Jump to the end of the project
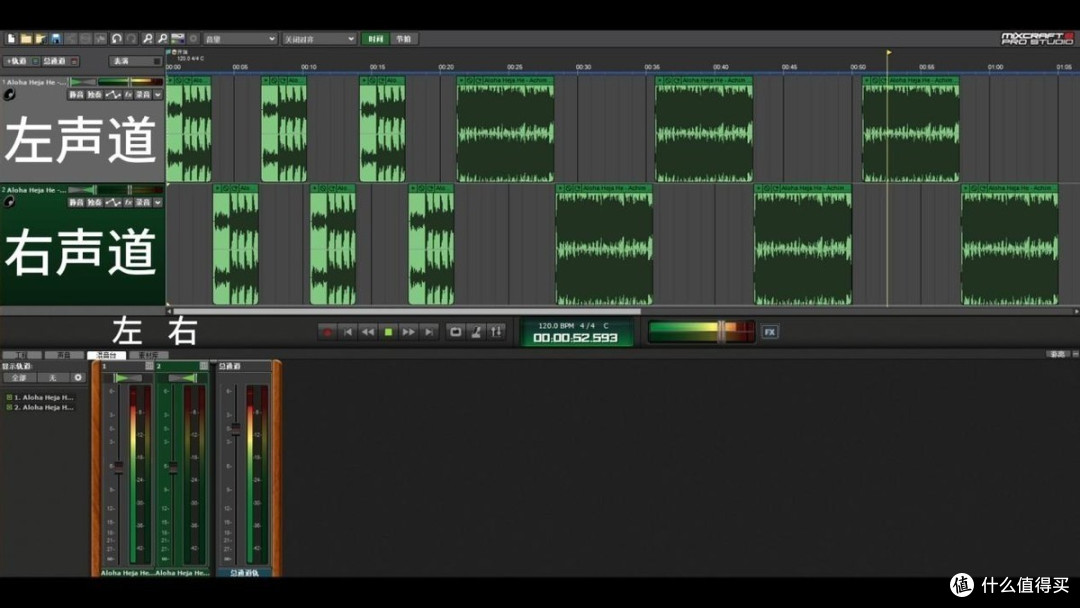 tap(428, 332)
